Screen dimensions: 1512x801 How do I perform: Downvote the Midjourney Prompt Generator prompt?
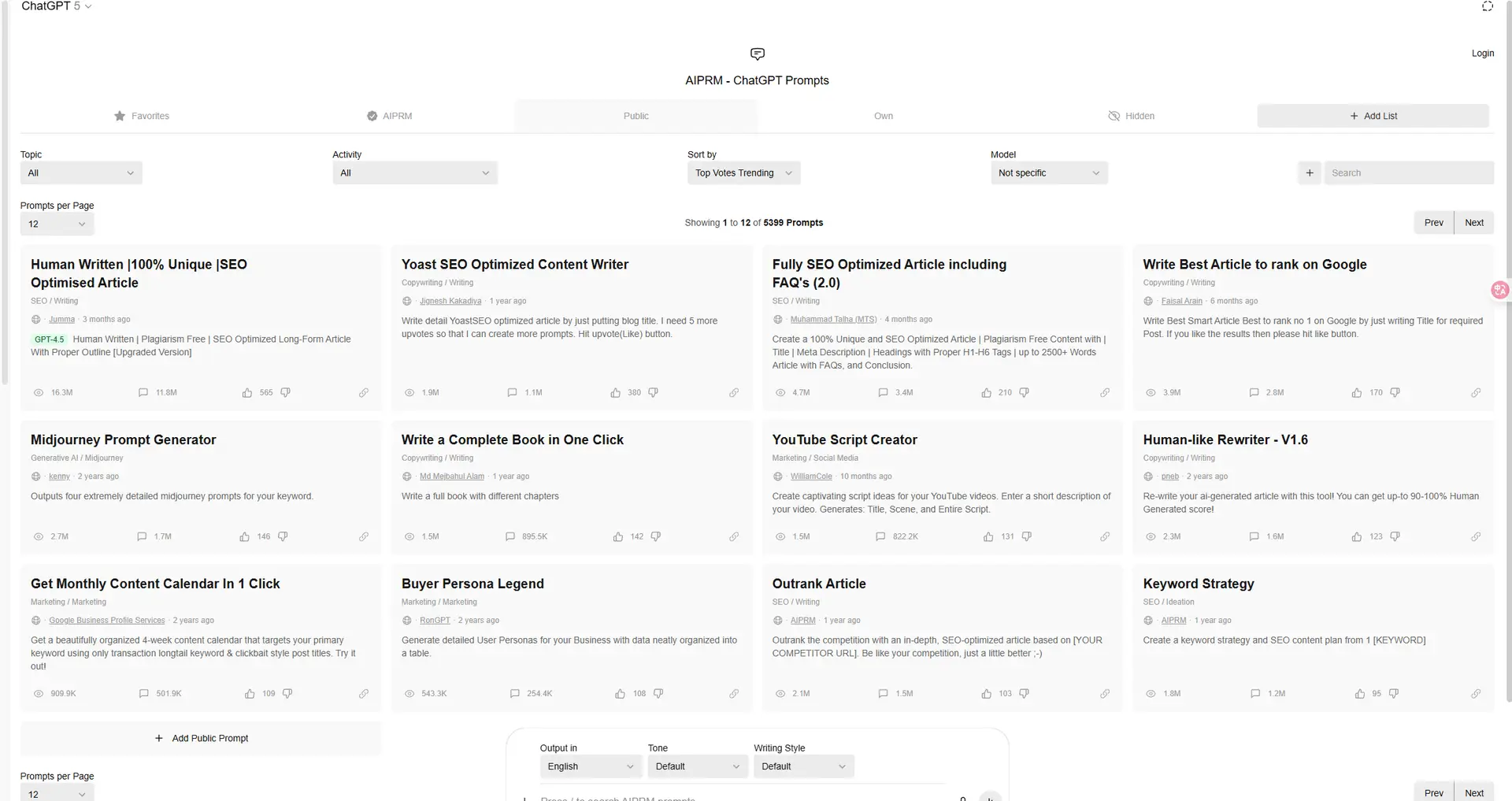283,536
